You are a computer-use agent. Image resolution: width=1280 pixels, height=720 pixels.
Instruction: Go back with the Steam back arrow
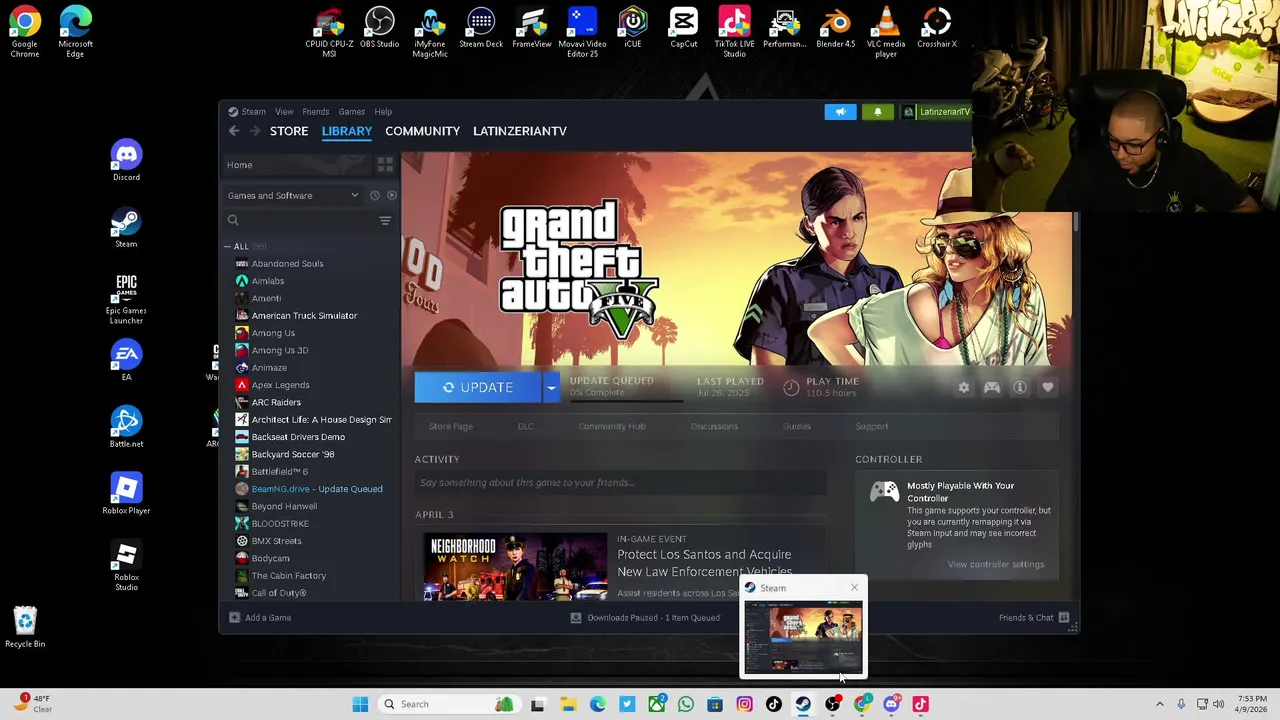click(x=234, y=131)
